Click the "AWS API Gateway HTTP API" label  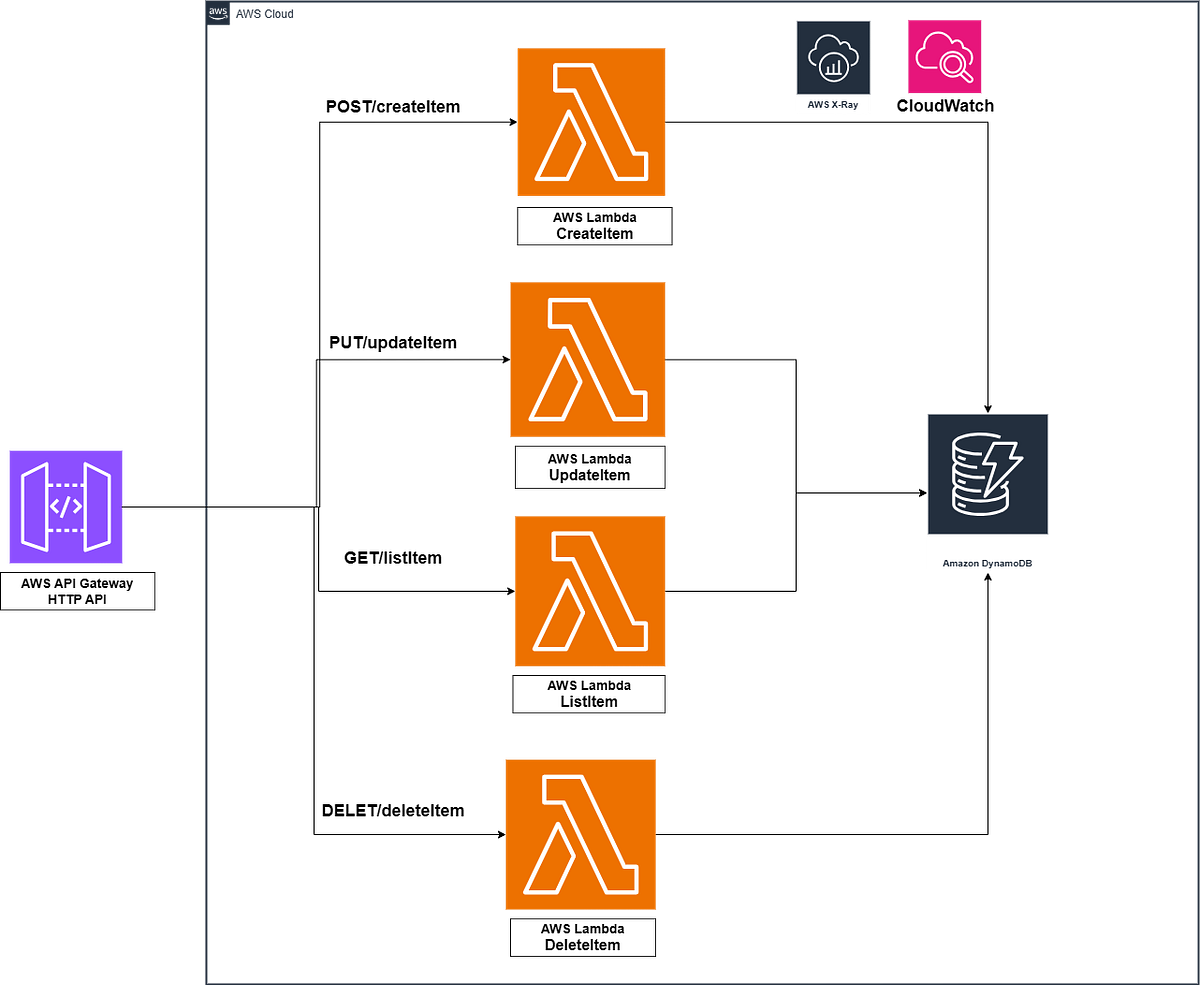point(76,591)
